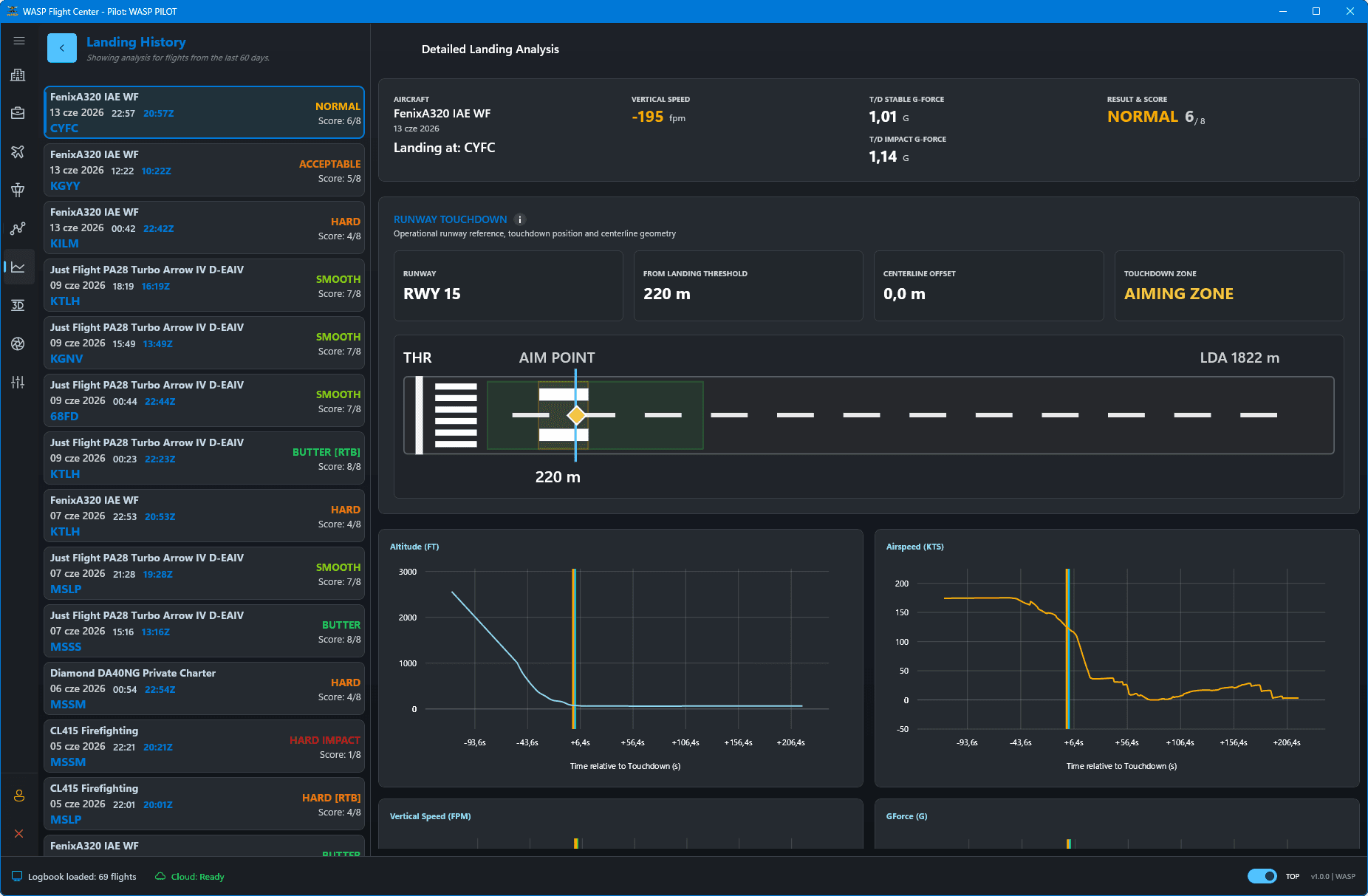Open the sliders settings icon in sidebar

point(18,382)
